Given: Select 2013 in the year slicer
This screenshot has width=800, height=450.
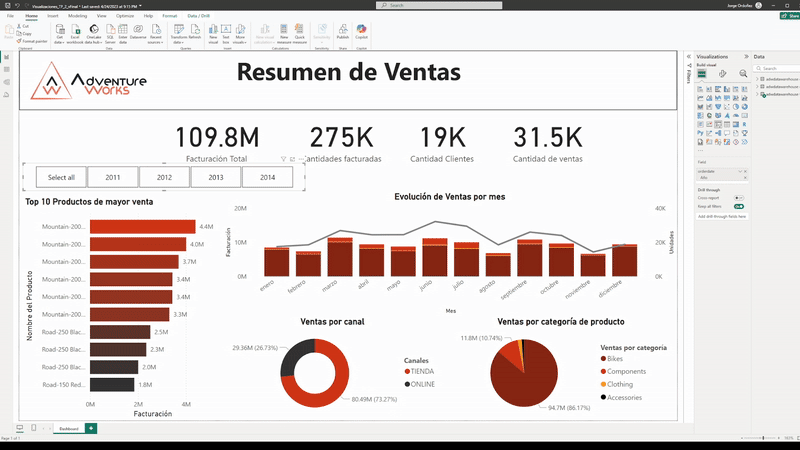Looking at the screenshot, I should point(215,177).
